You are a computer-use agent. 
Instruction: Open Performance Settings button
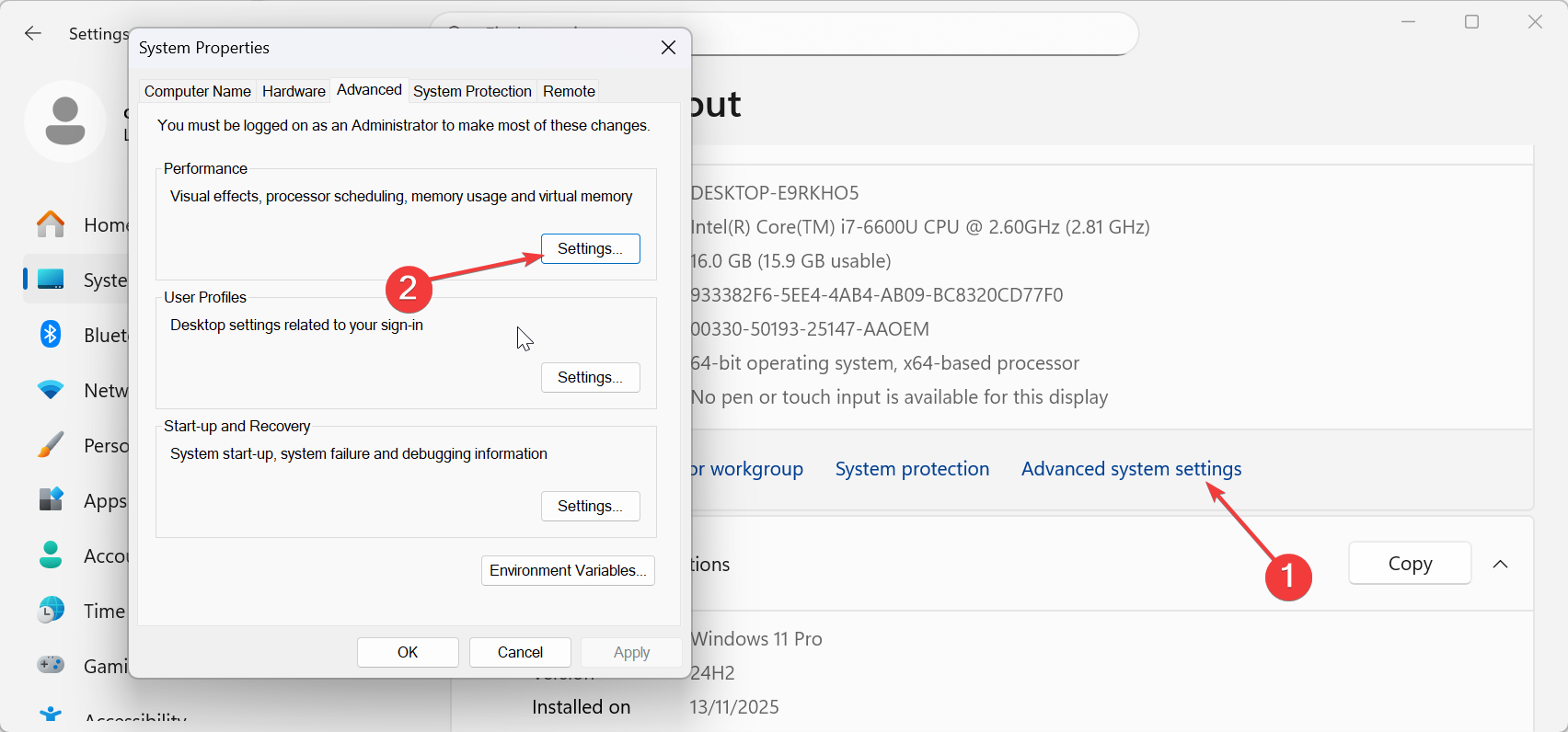(590, 248)
